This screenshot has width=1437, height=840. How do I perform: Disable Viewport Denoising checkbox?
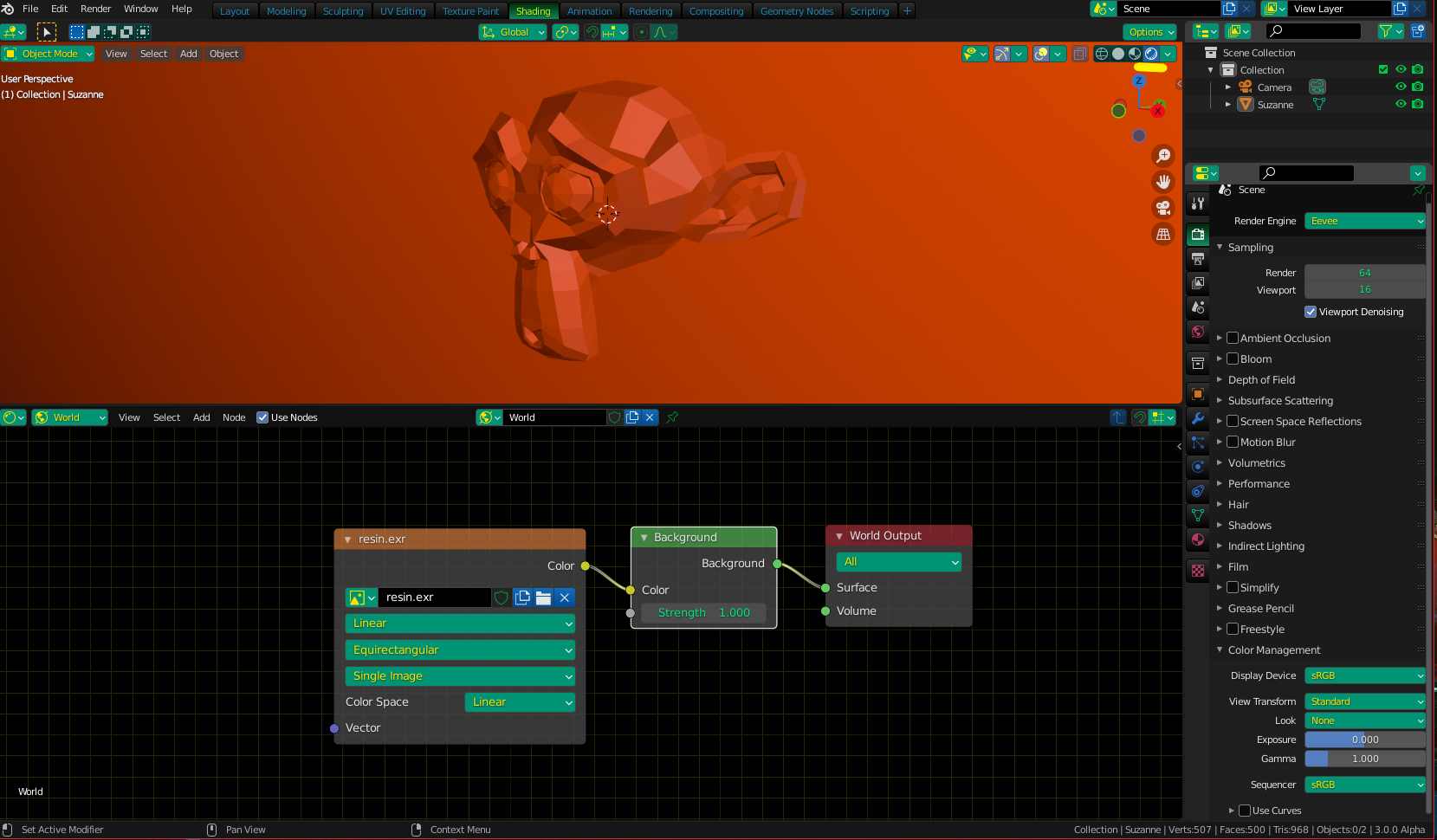(x=1311, y=312)
